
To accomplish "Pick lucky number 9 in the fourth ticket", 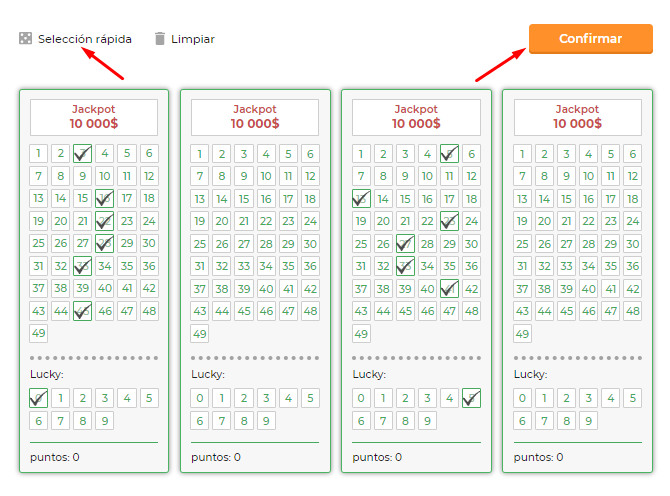I will (588, 421).
